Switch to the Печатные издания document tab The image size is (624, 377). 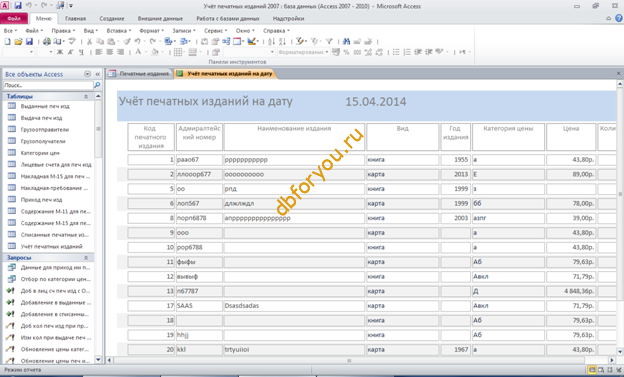(139, 74)
